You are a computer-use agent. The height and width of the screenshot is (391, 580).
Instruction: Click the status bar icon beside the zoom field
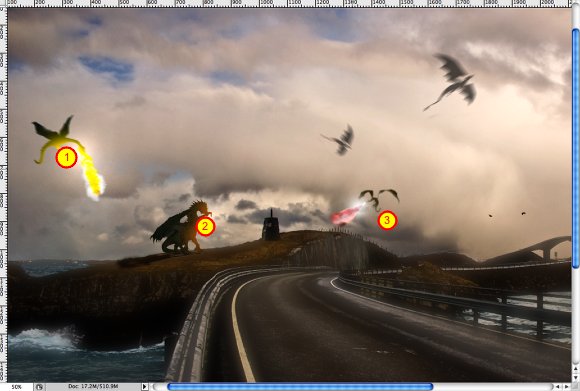pyautogui.click(x=39, y=387)
